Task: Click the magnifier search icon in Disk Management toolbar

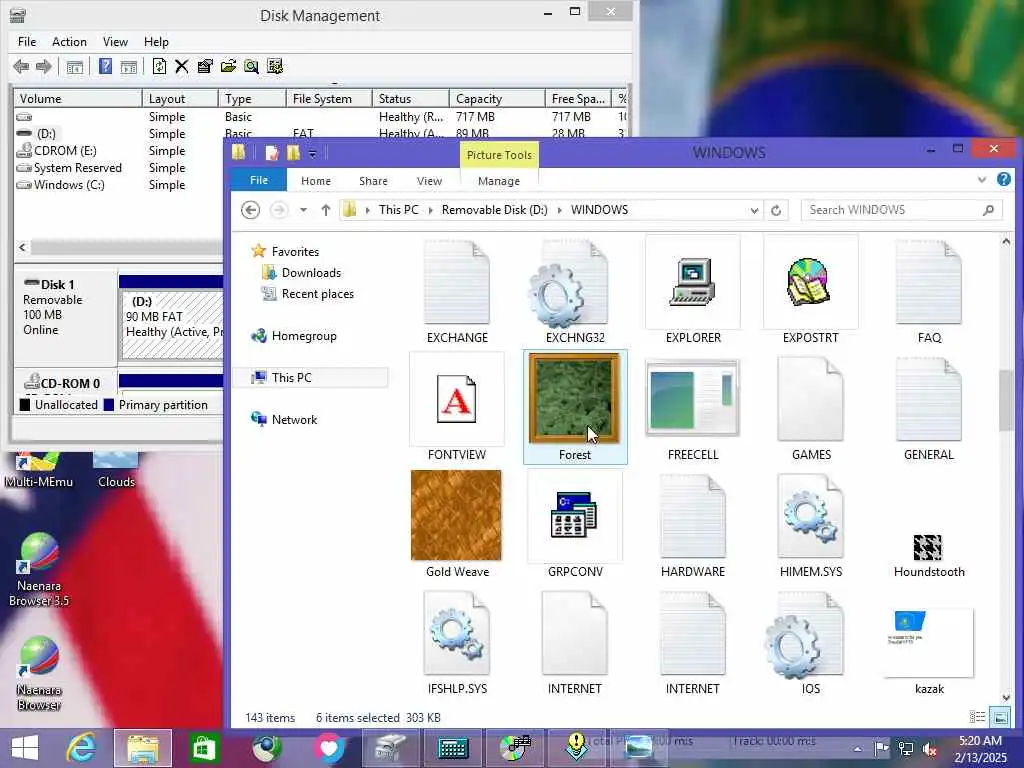Action: (251, 66)
